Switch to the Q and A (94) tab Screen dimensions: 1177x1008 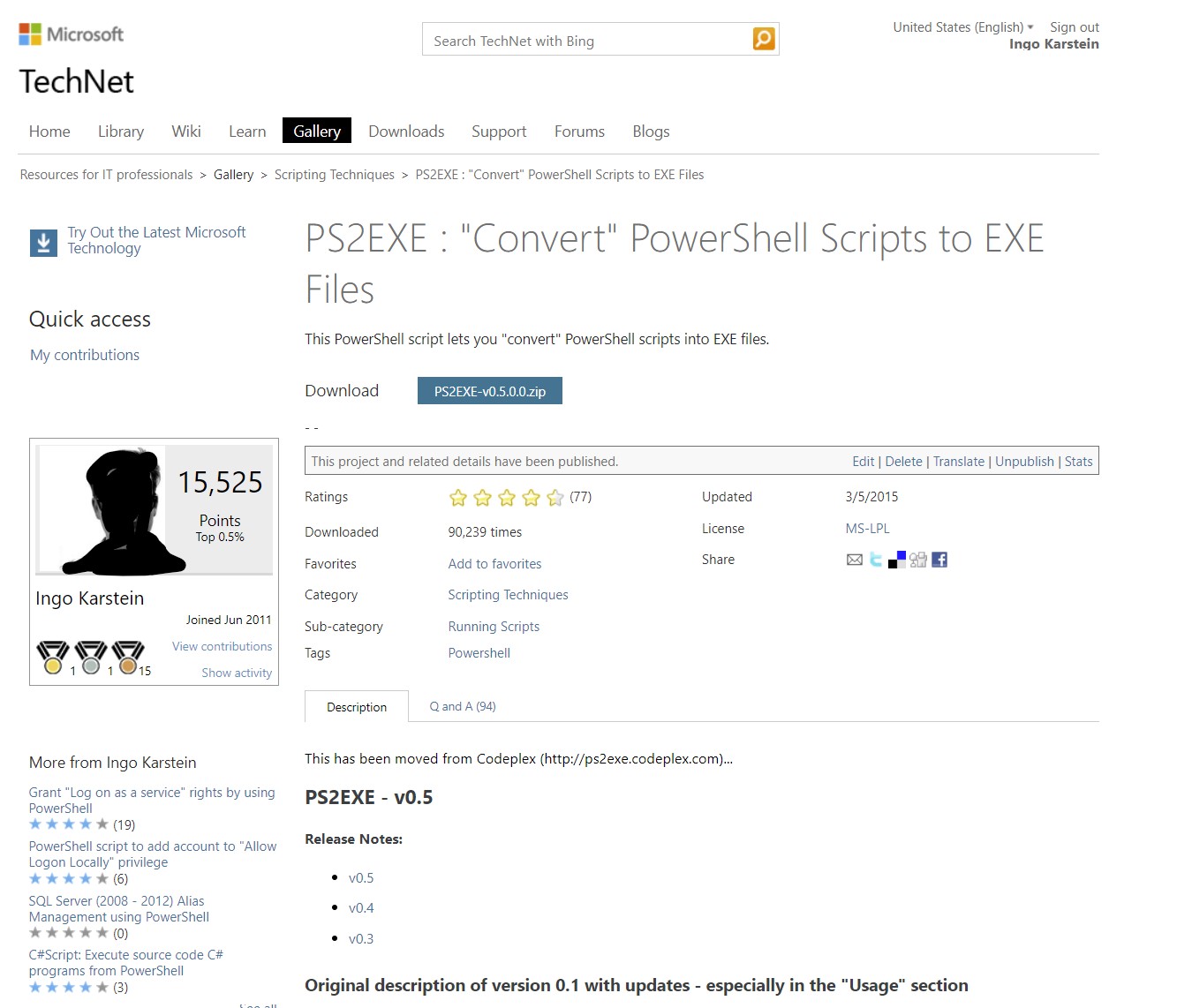(463, 706)
